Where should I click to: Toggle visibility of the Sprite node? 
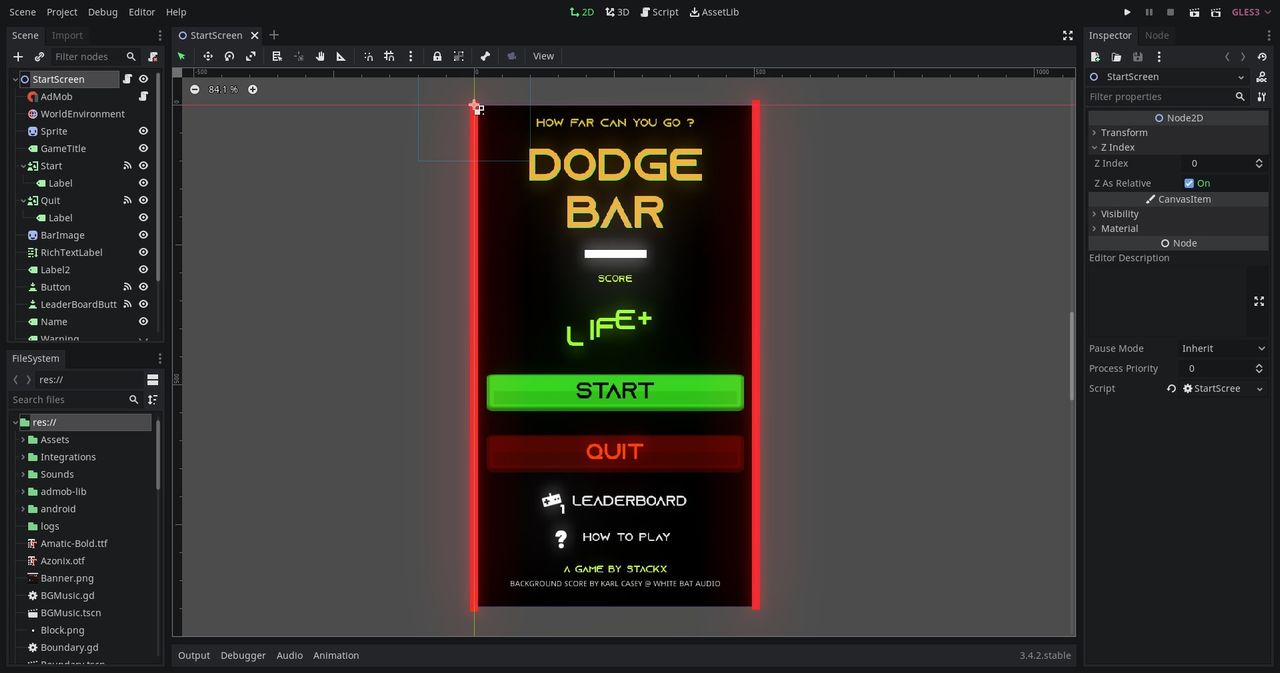point(143,131)
